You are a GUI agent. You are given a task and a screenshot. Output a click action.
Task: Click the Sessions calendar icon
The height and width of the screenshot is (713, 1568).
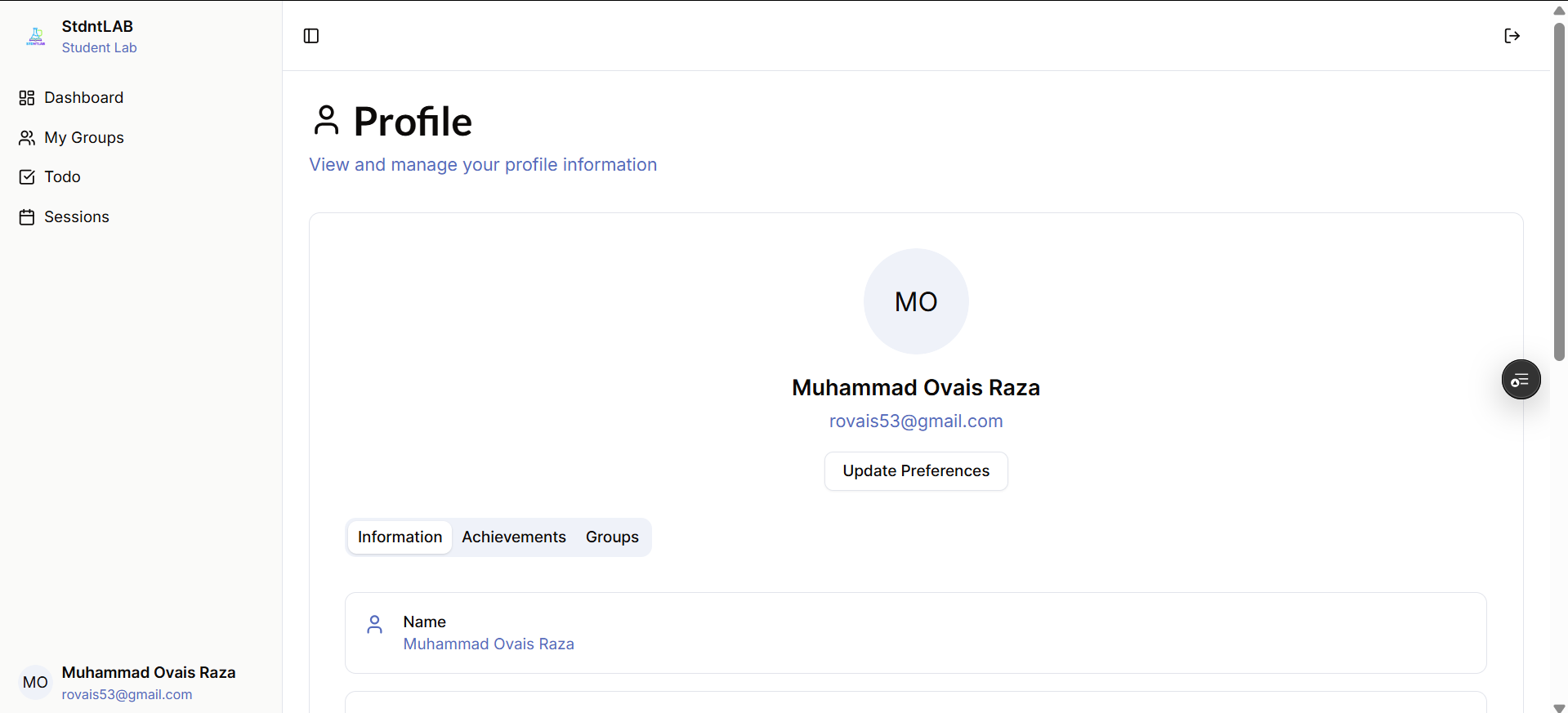[x=27, y=217]
